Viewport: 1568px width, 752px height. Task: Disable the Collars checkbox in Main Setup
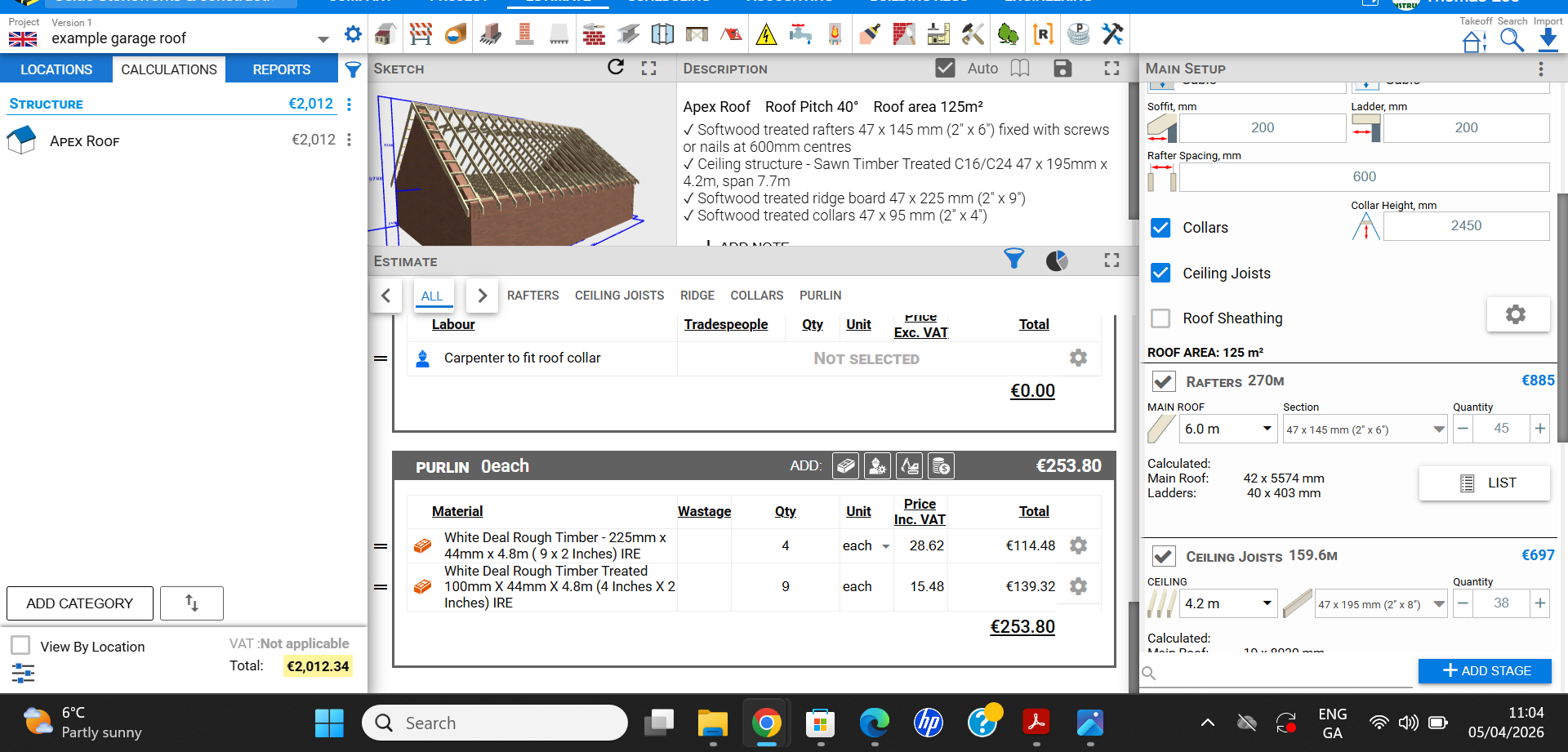pos(1160,227)
